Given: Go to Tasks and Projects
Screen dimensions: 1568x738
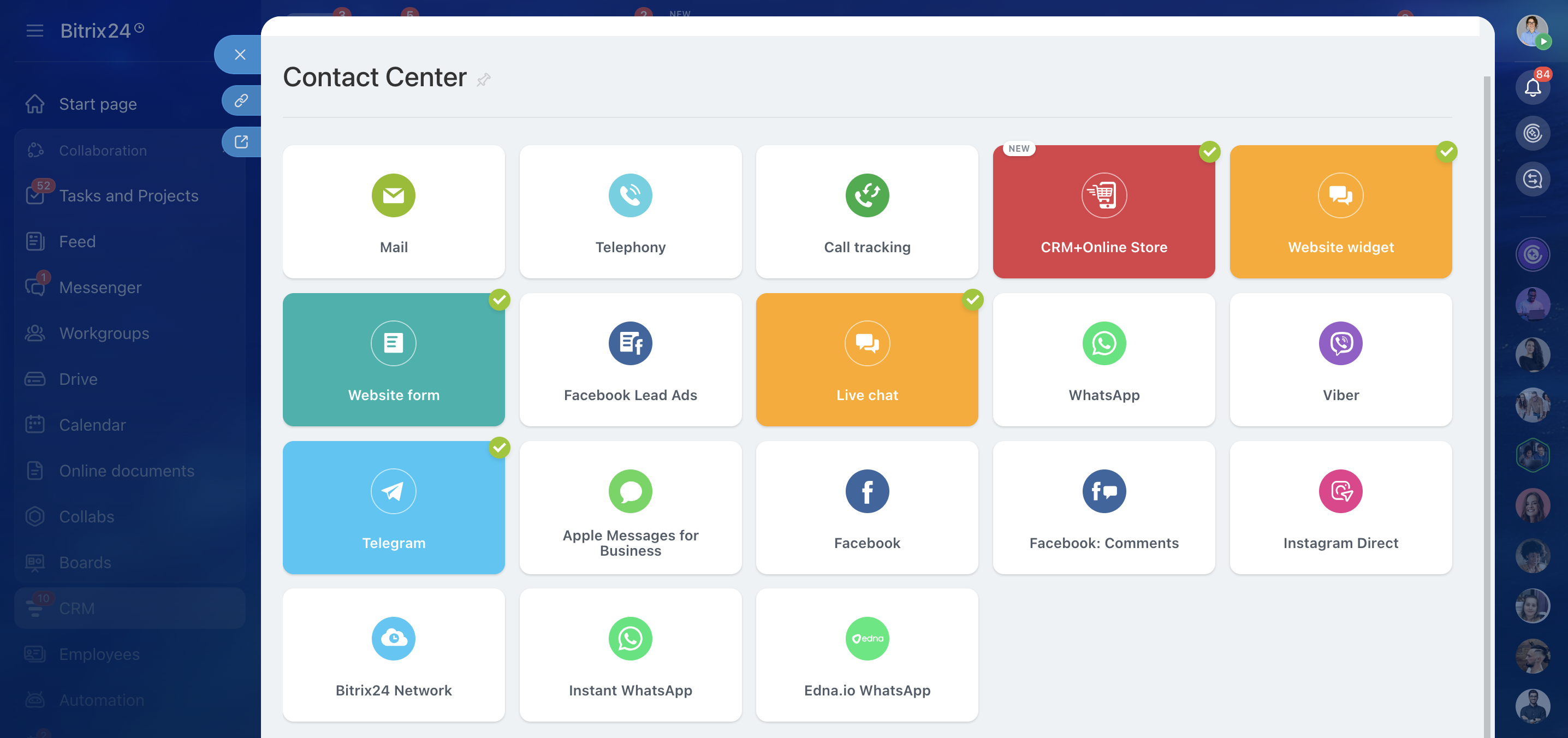Looking at the screenshot, I should pos(128,195).
